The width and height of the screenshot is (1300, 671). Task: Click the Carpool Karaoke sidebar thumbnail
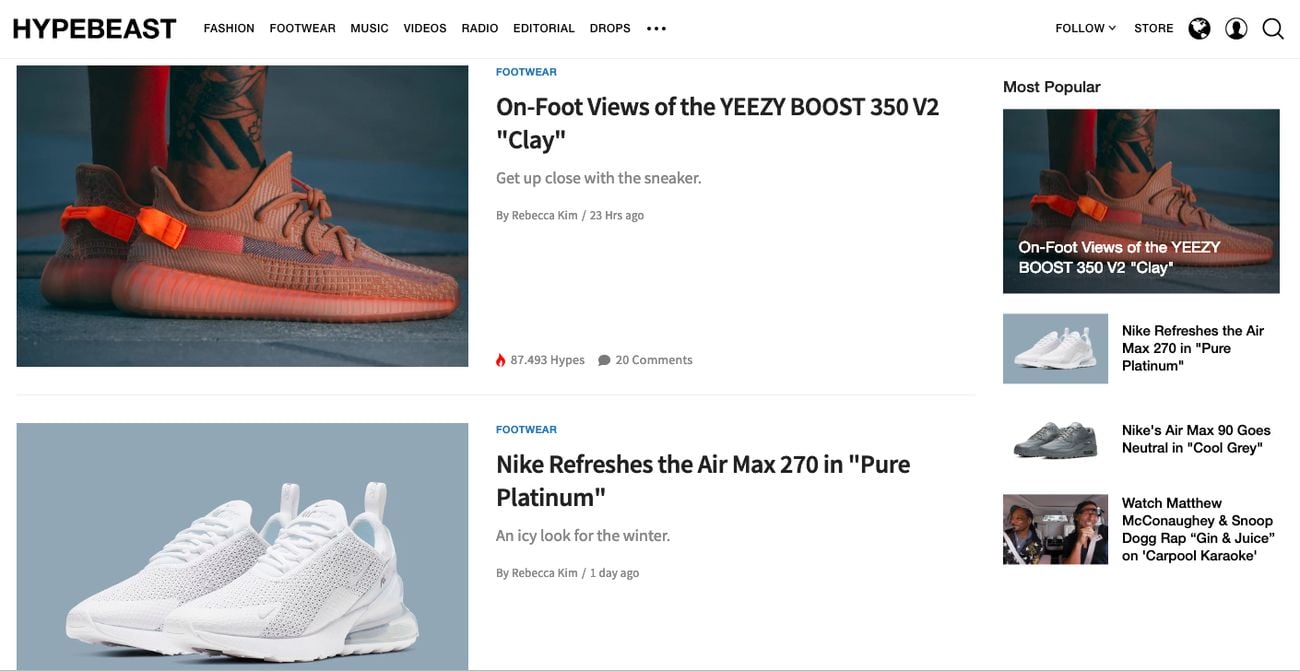coord(1055,528)
